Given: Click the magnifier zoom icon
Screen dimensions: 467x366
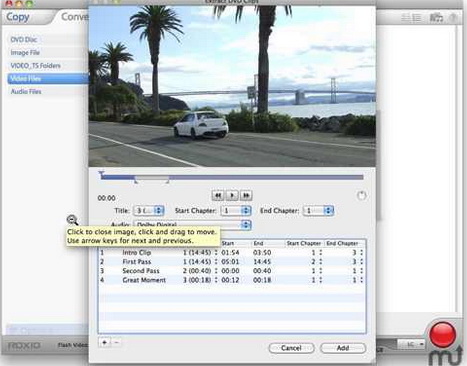Looking at the screenshot, I should pyautogui.click(x=72, y=220).
